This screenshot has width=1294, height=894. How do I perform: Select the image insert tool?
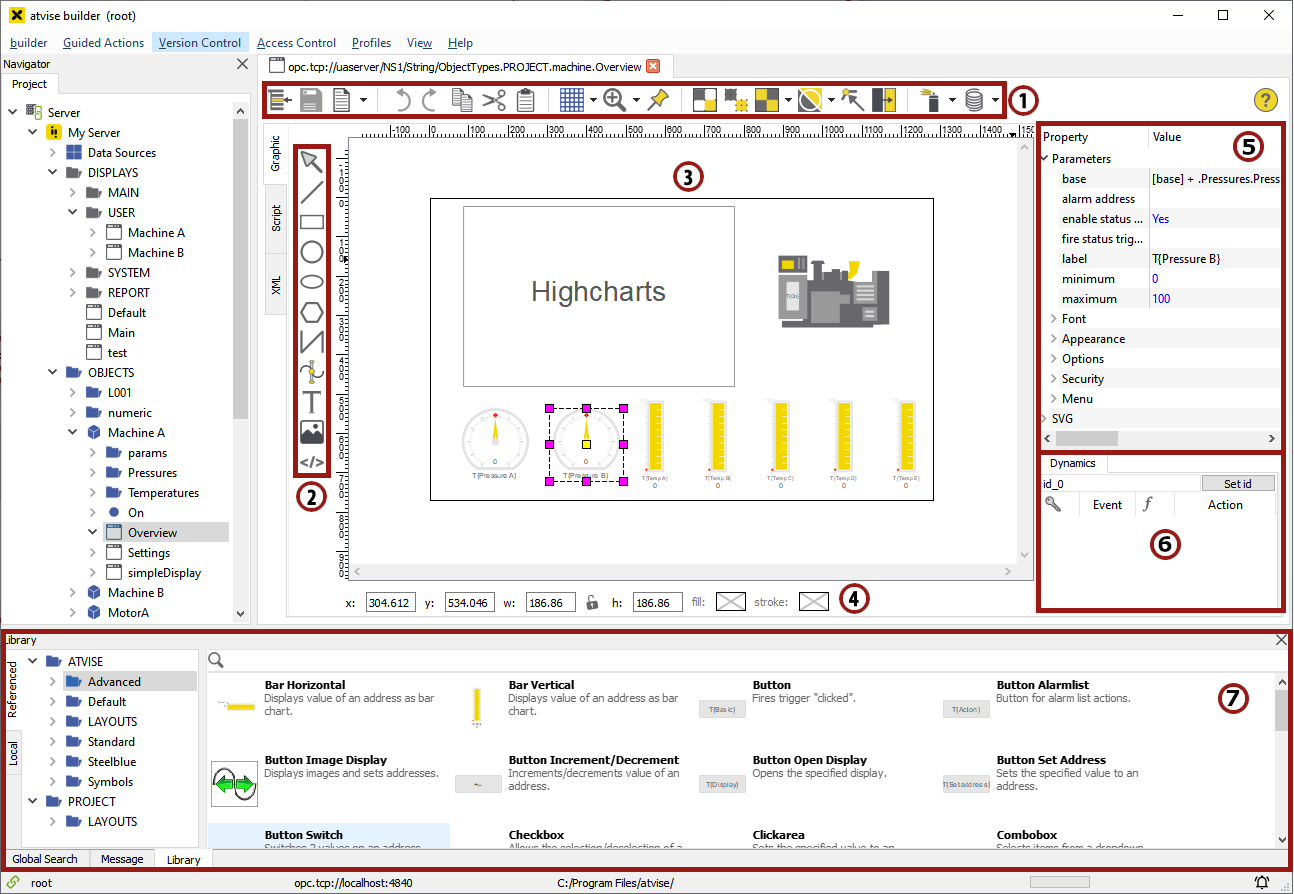click(312, 432)
